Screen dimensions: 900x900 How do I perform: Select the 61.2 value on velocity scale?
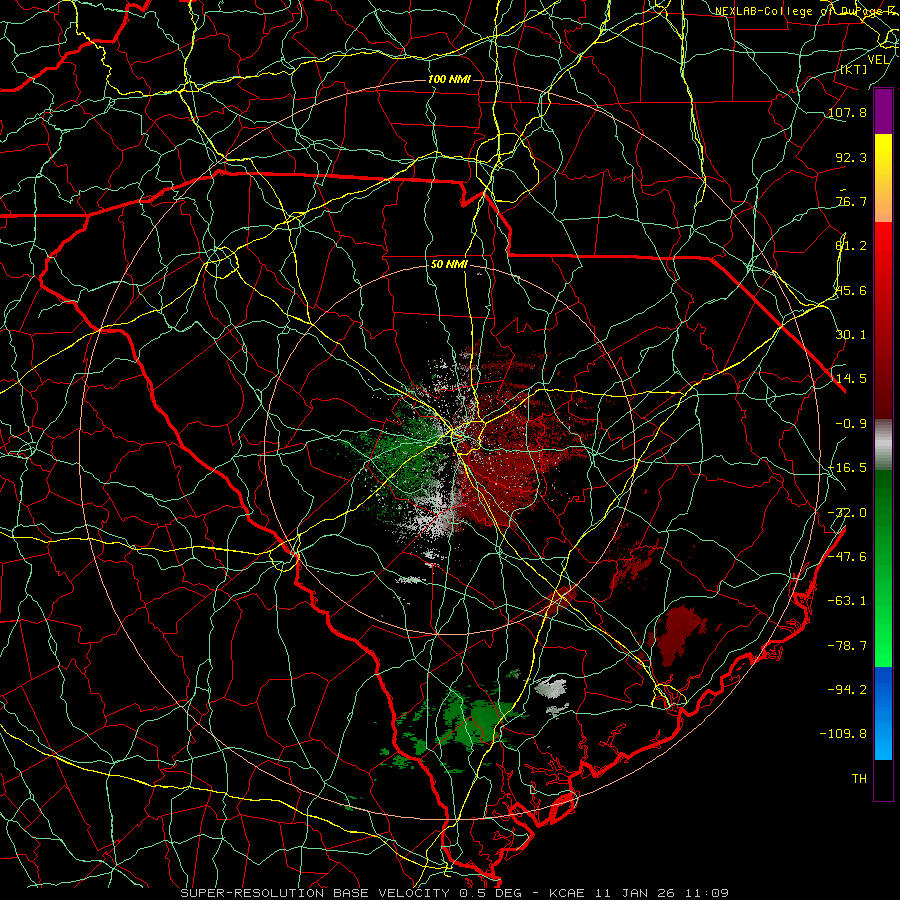tap(851, 246)
